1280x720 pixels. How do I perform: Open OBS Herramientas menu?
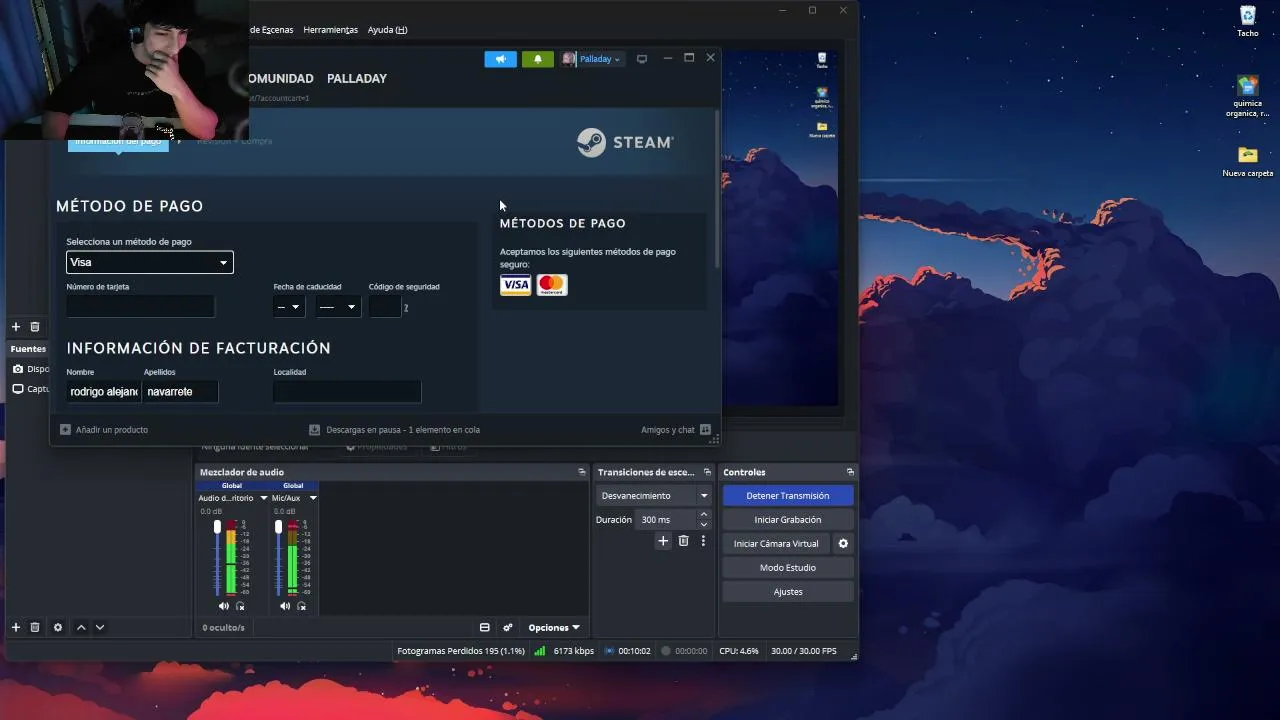pyautogui.click(x=330, y=30)
